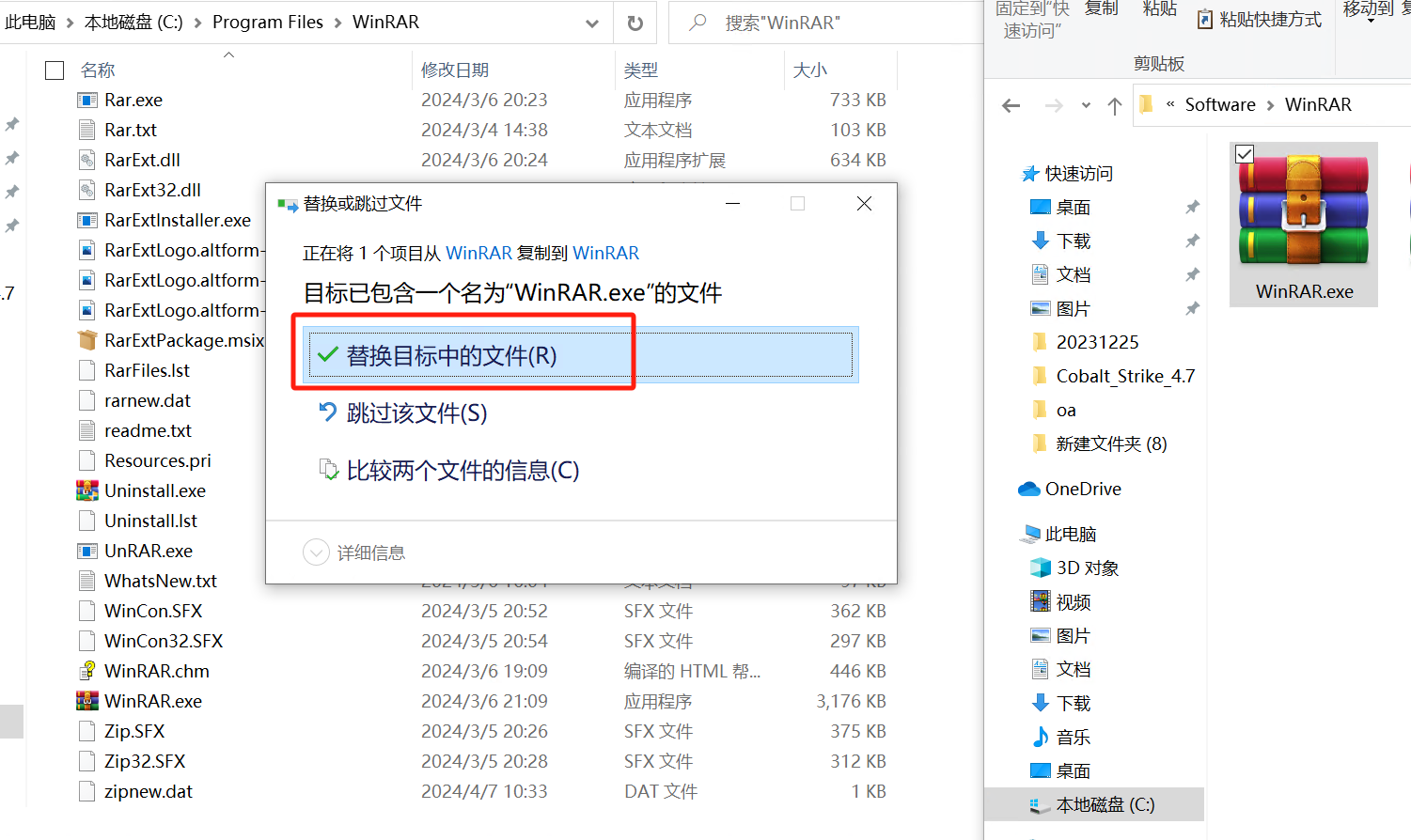Image resolution: width=1411 pixels, height=840 pixels.
Task: Sort by the Size column header
Action: click(810, 70)
